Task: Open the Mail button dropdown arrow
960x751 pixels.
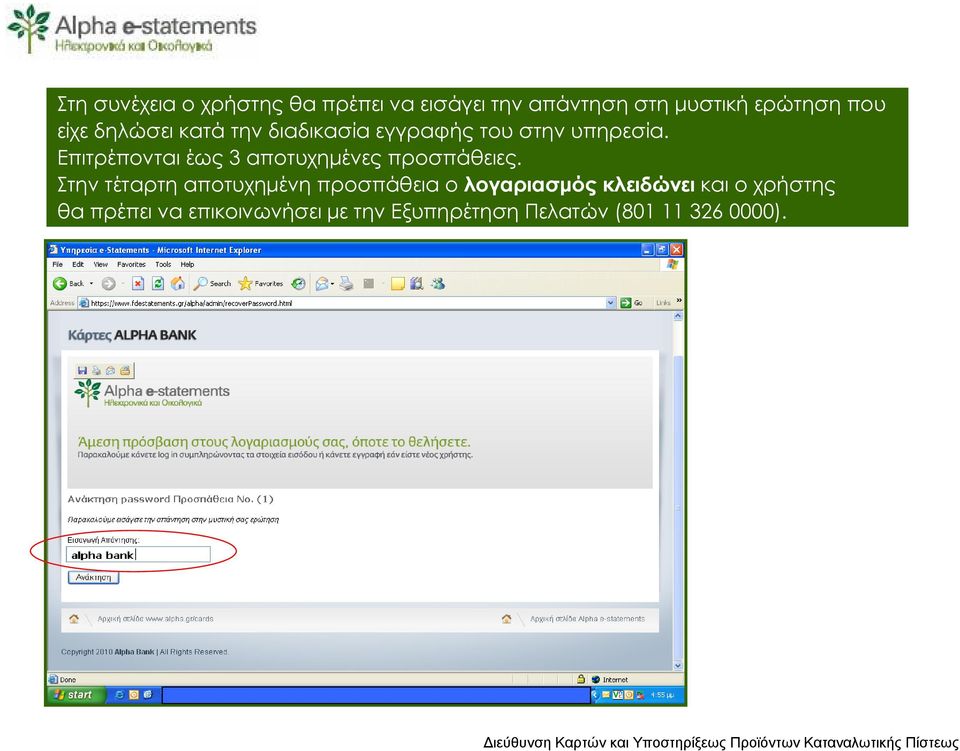Action: pyautogui.click(x=332, y=283)
